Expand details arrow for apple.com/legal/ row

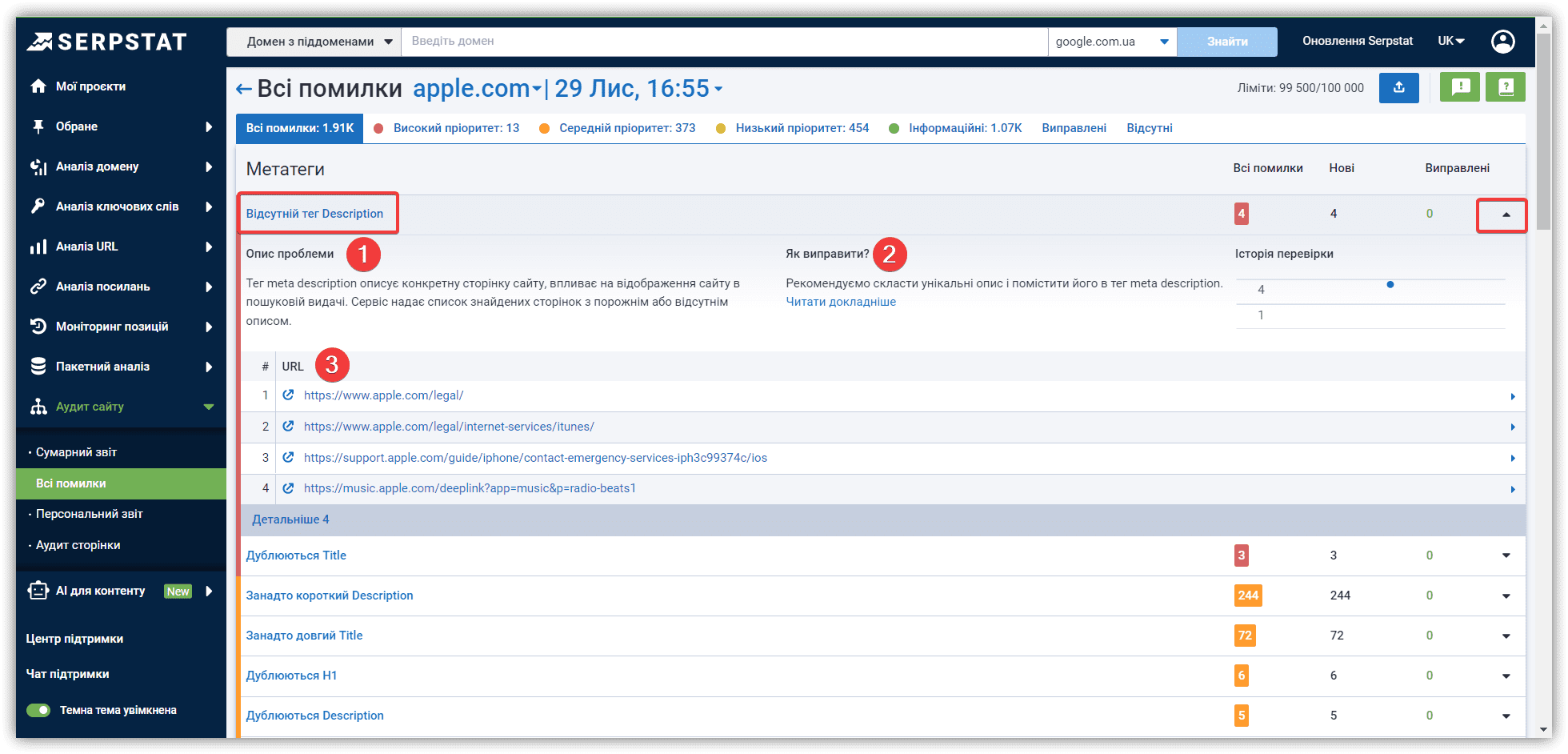[1512, 396]
